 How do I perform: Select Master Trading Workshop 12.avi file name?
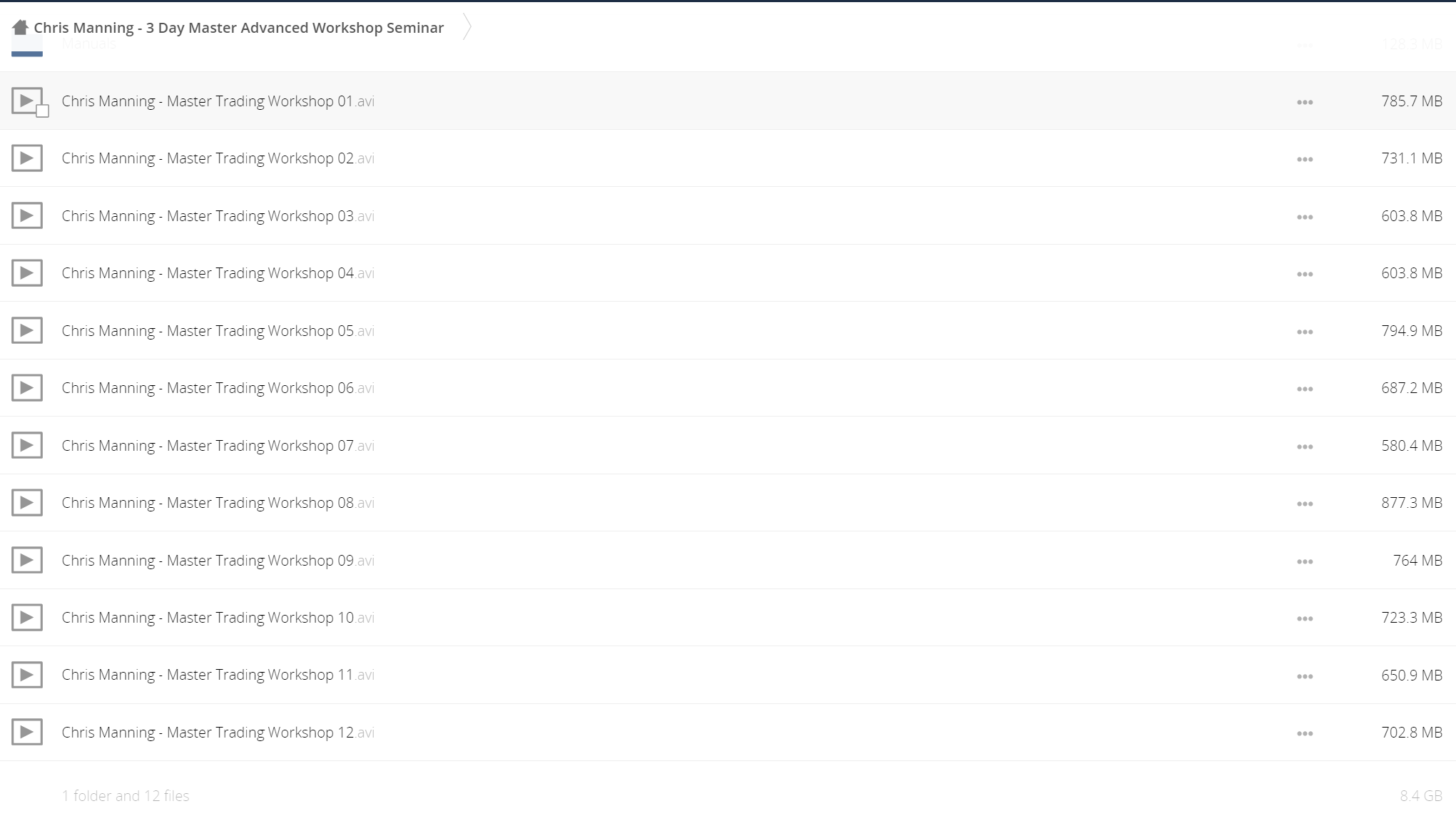tap(218, 733)
